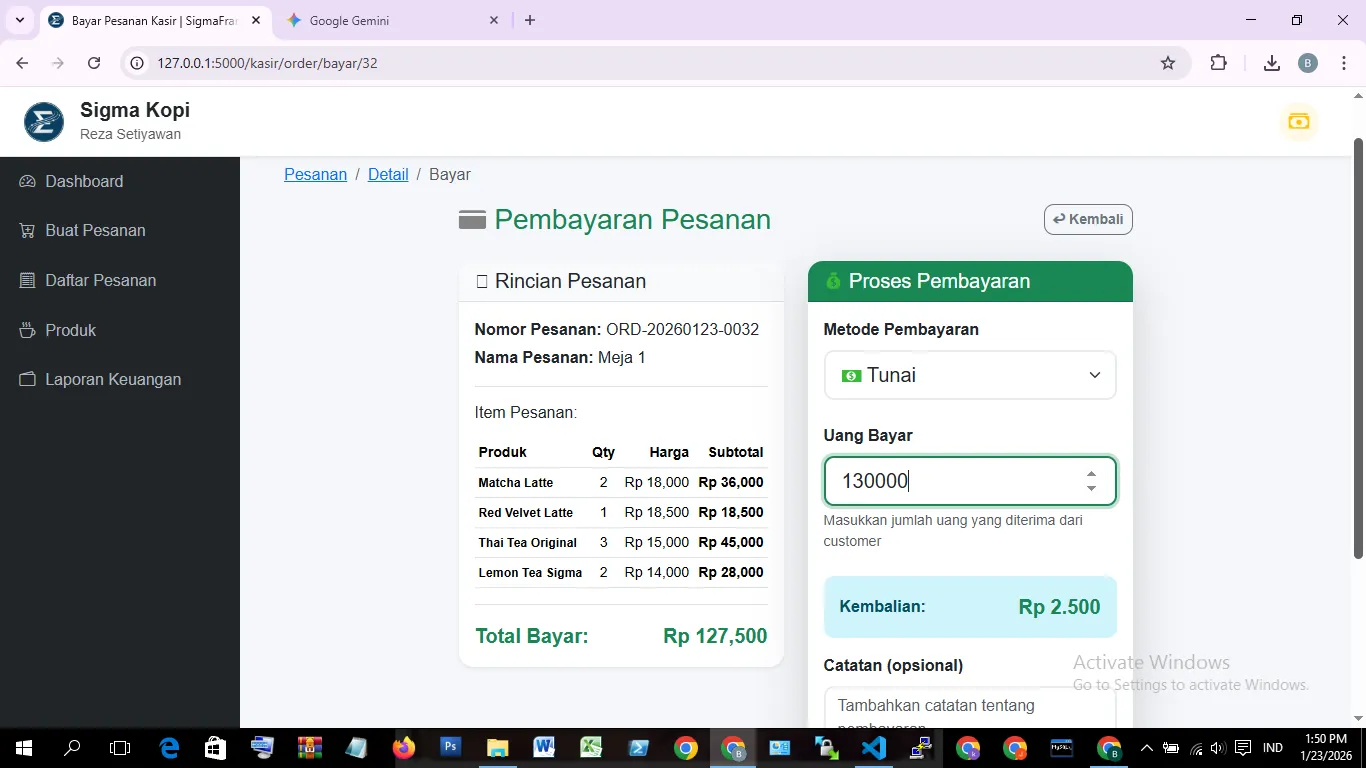Screen dimensions: 1366x768
Task: Click the Rp 2.500 Kembalian value
Action: pyautogui.click(x=1059, y=607)
